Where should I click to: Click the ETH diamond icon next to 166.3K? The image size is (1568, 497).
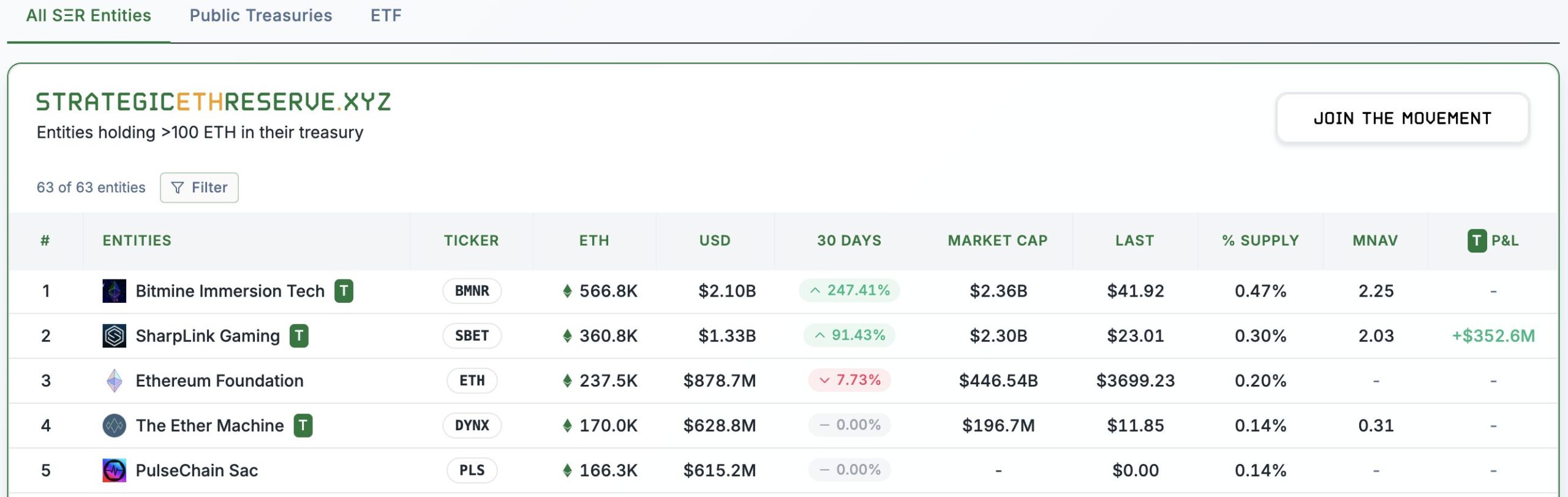coord(567,471)
